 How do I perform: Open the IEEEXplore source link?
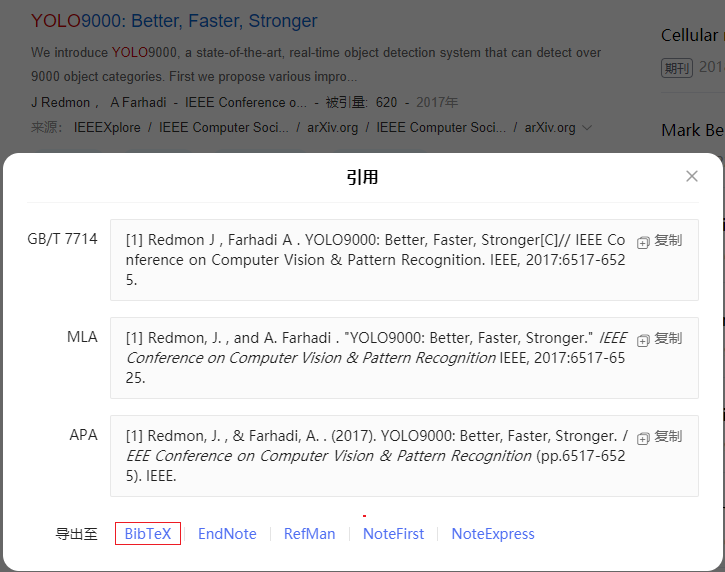[107, 127]
